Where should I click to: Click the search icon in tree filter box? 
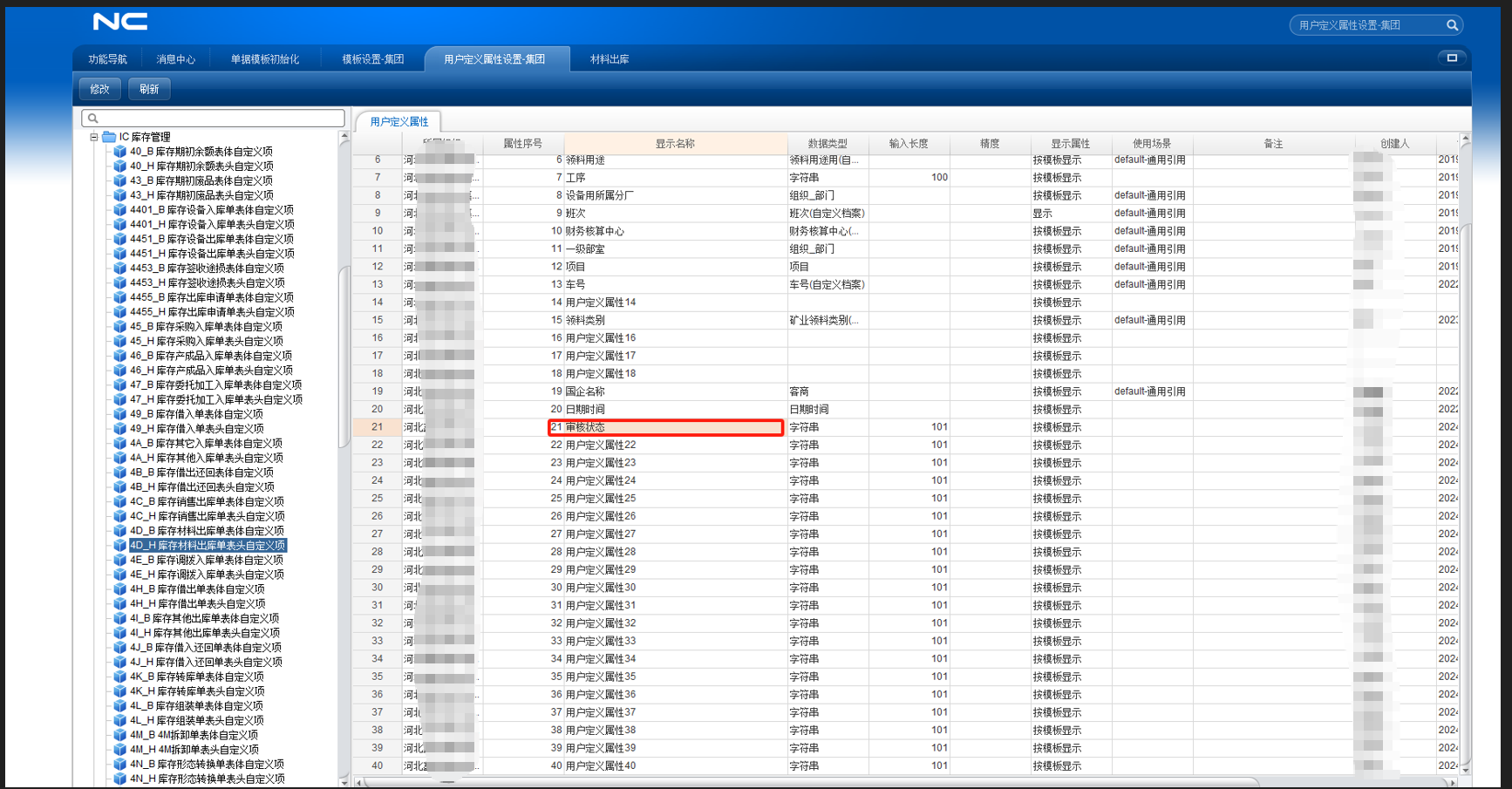pos(93,118)
